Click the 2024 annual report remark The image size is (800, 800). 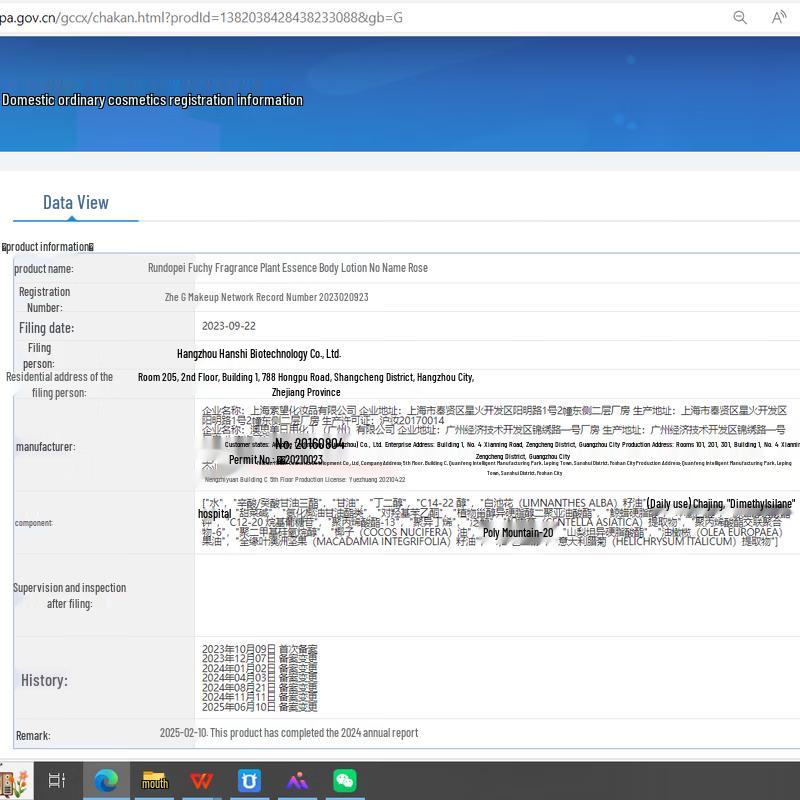coord(289,733)
